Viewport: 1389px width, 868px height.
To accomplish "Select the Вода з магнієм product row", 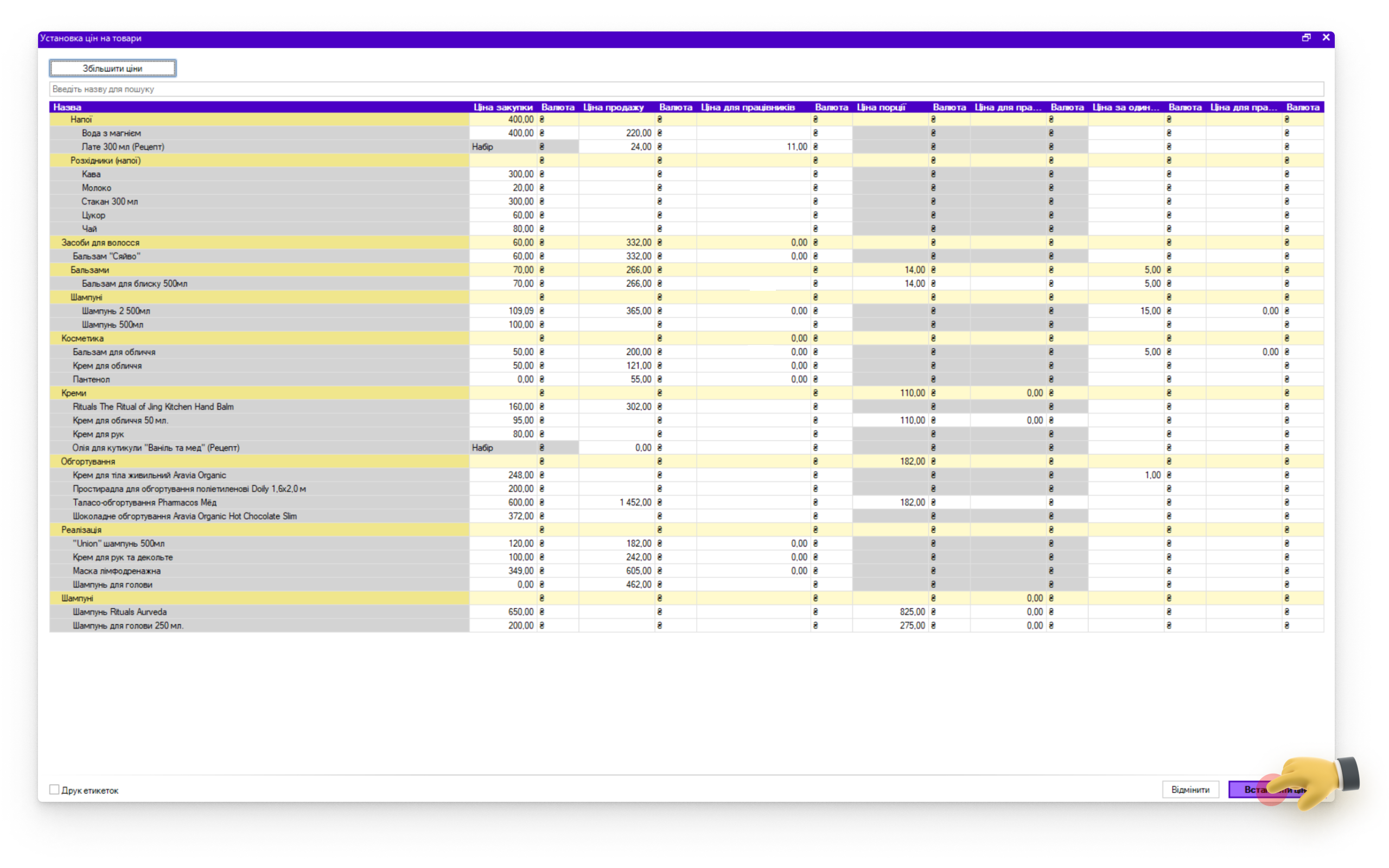I will click(686, 133).
